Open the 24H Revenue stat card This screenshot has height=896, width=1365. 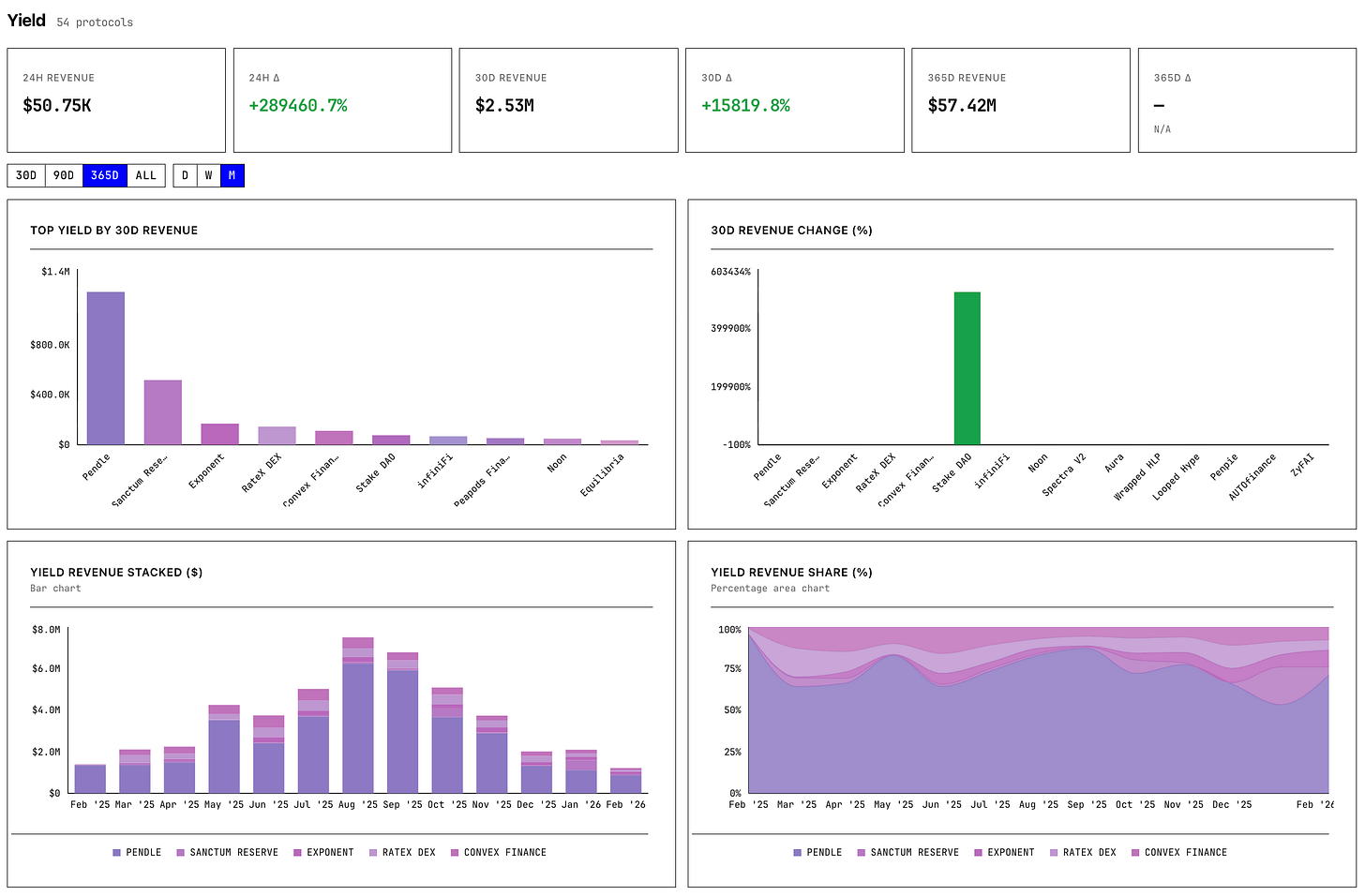(116, 100)
